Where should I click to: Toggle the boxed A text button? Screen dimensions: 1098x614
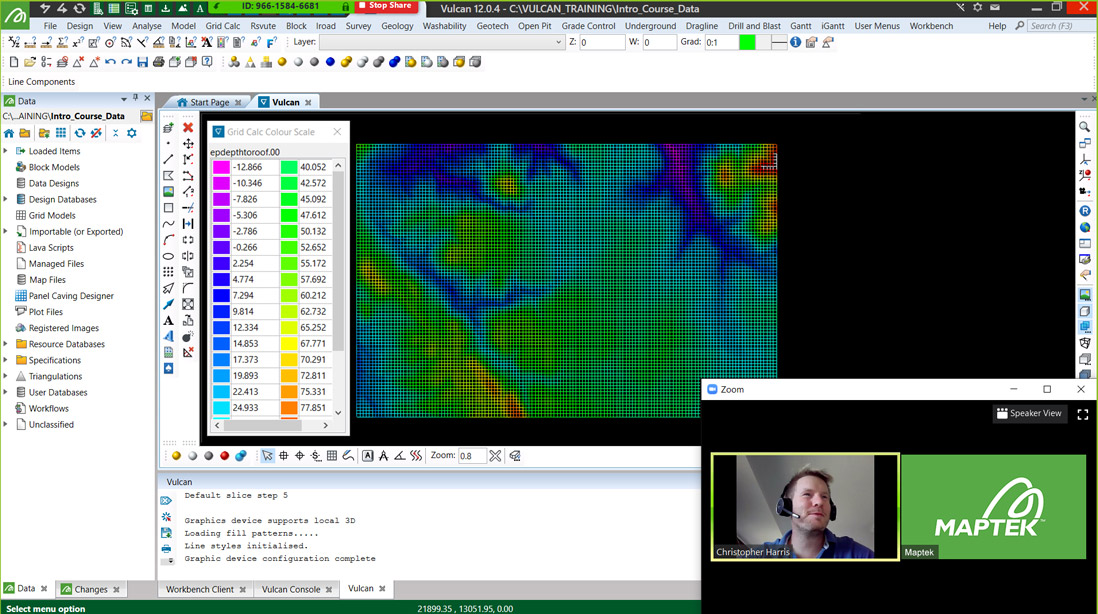[368, 456]
